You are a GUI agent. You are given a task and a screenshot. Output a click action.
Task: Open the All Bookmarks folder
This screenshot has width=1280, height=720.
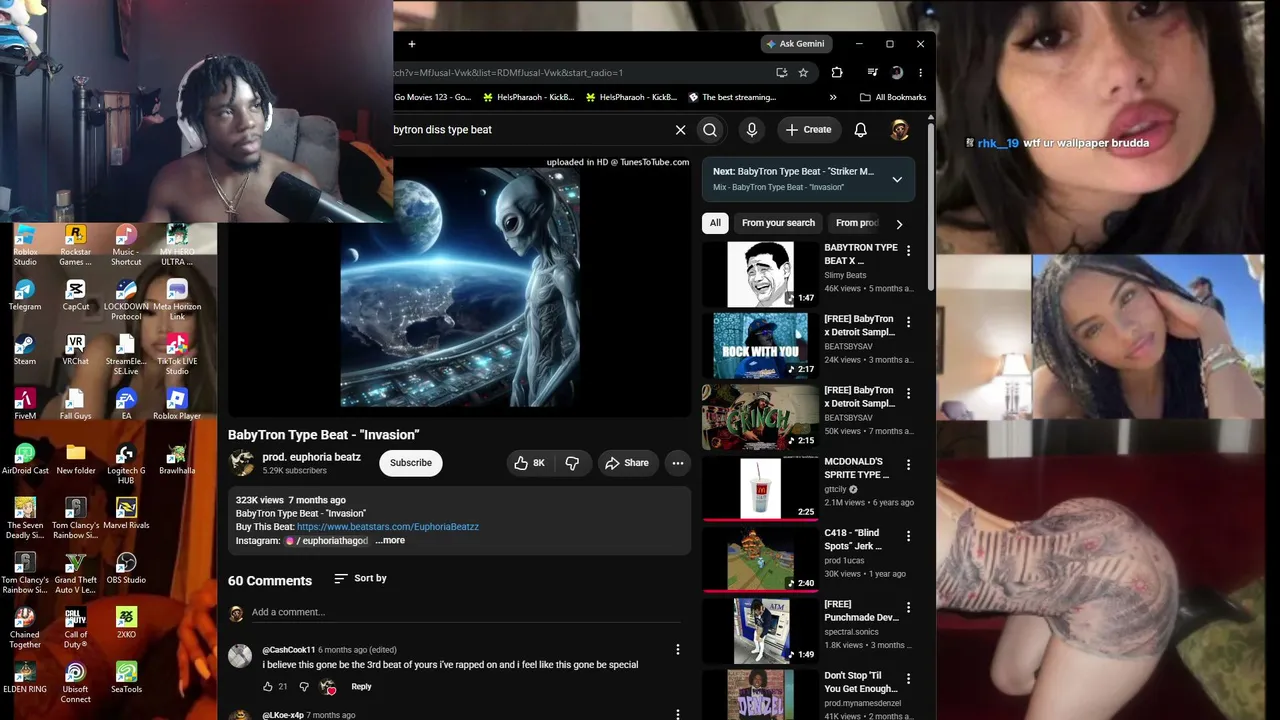point(893,98)
